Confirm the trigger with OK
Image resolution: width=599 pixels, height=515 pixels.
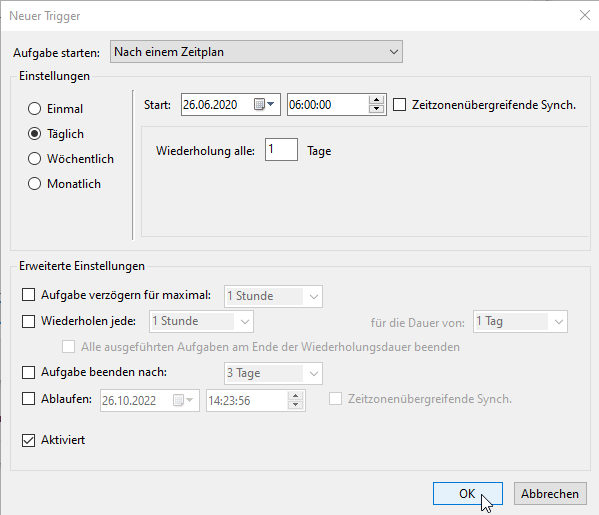tap(468, 494)
